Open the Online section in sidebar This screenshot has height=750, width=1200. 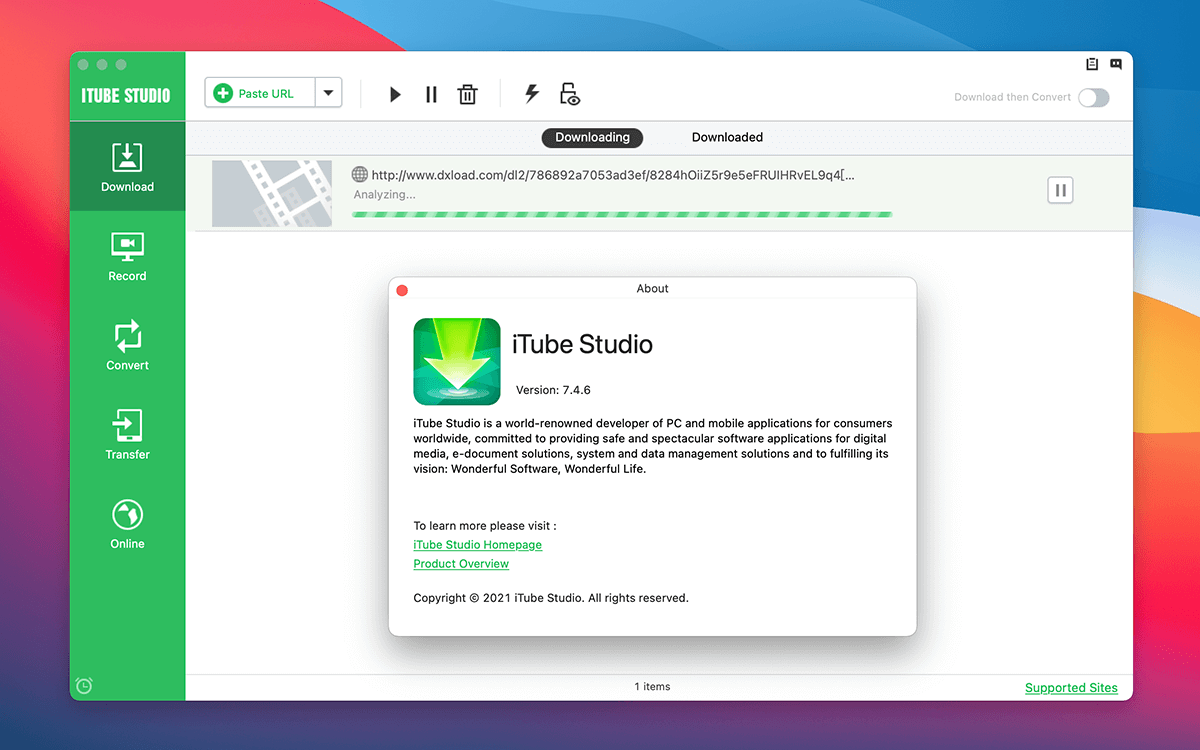[x=127, y=524]
